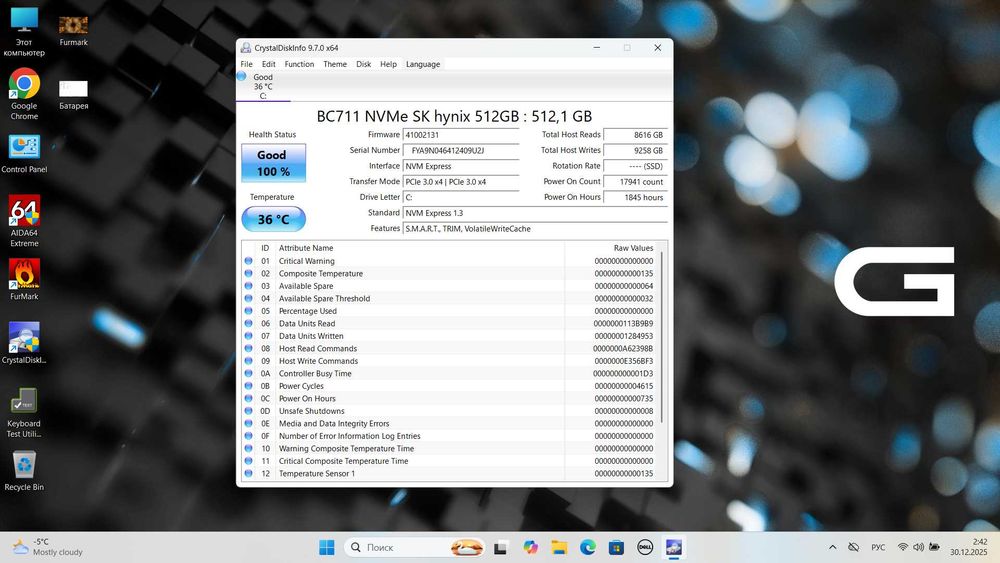Open Control Panel desktop icon

24,154
